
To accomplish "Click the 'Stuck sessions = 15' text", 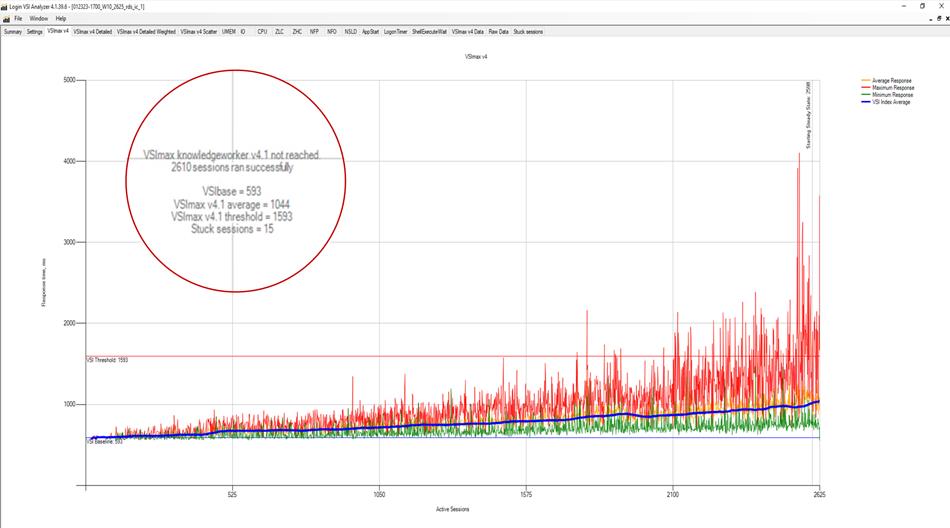I will (232, 229).
